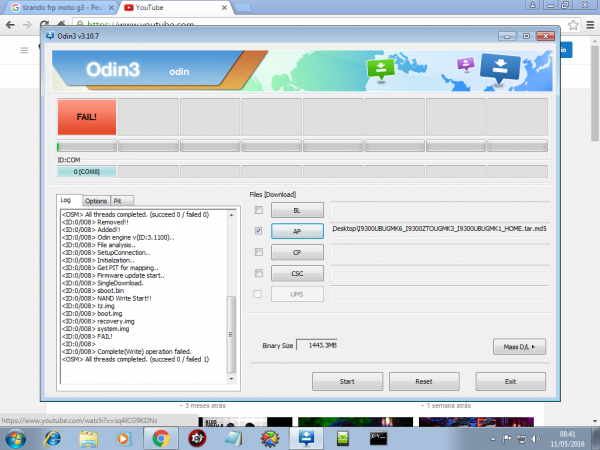
Task: Click the CSC file browse button
Action: (297, 273)
